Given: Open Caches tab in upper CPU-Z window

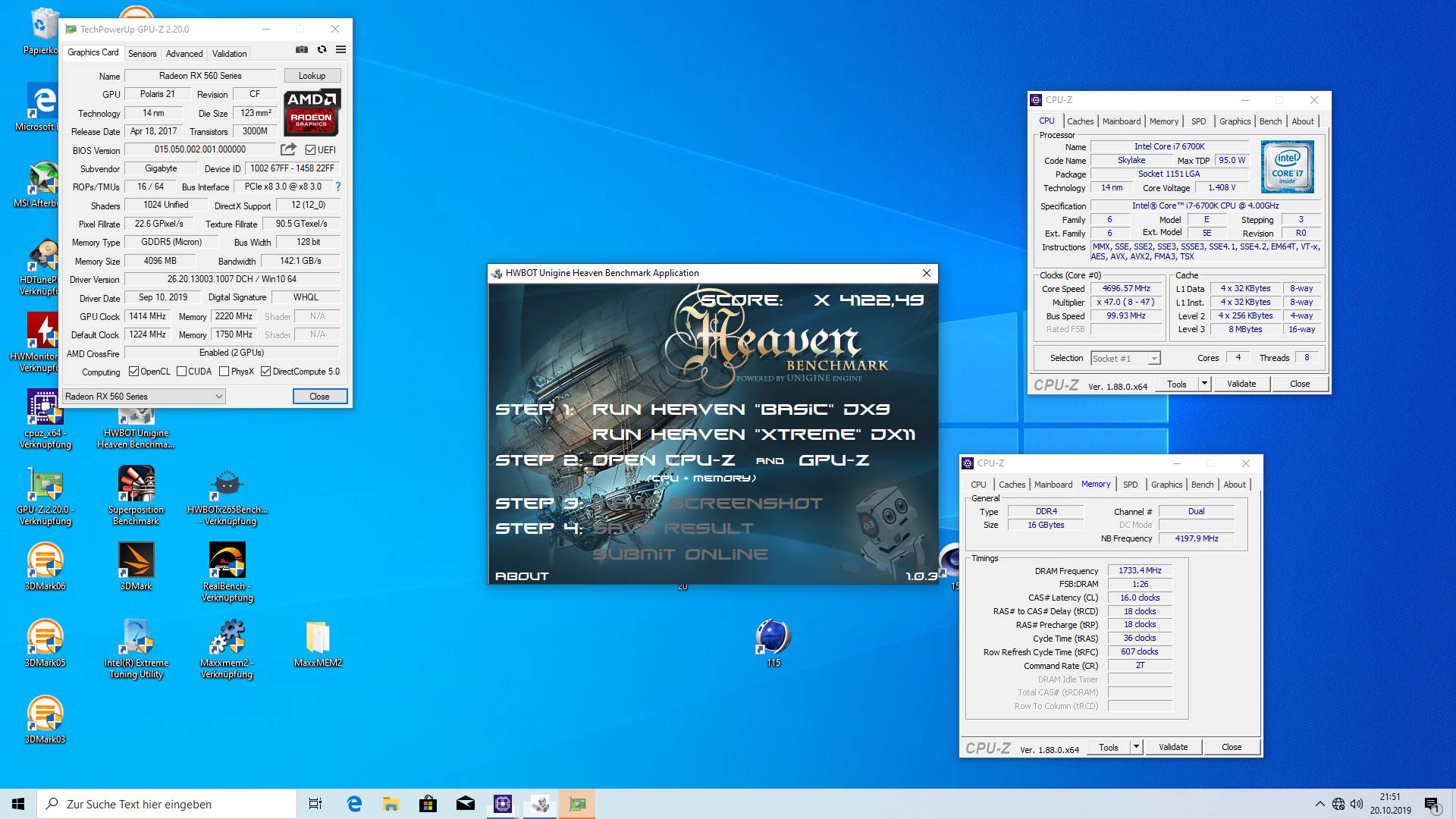Looking at the screenshot, I should click(1080, 121).
